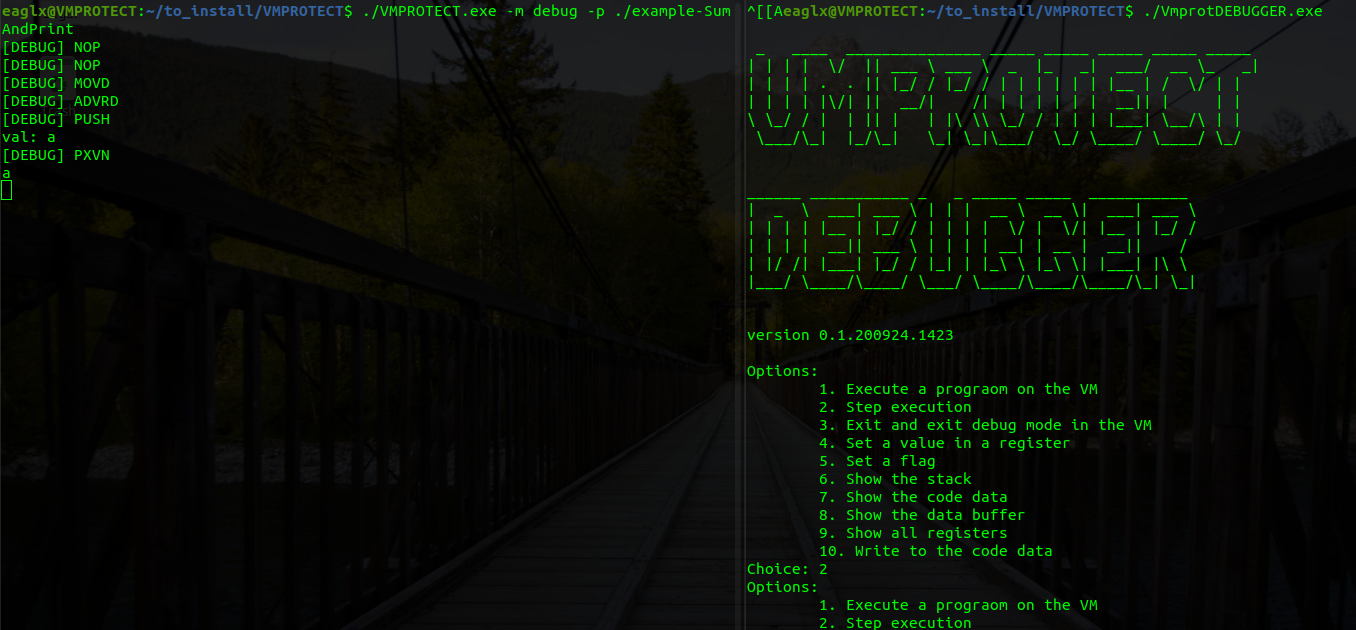The width and height of the screenshot is (1356, 630).
Task: Click the './VMPROTECT.exe -m debug' command text
Action: coord(471,11)
